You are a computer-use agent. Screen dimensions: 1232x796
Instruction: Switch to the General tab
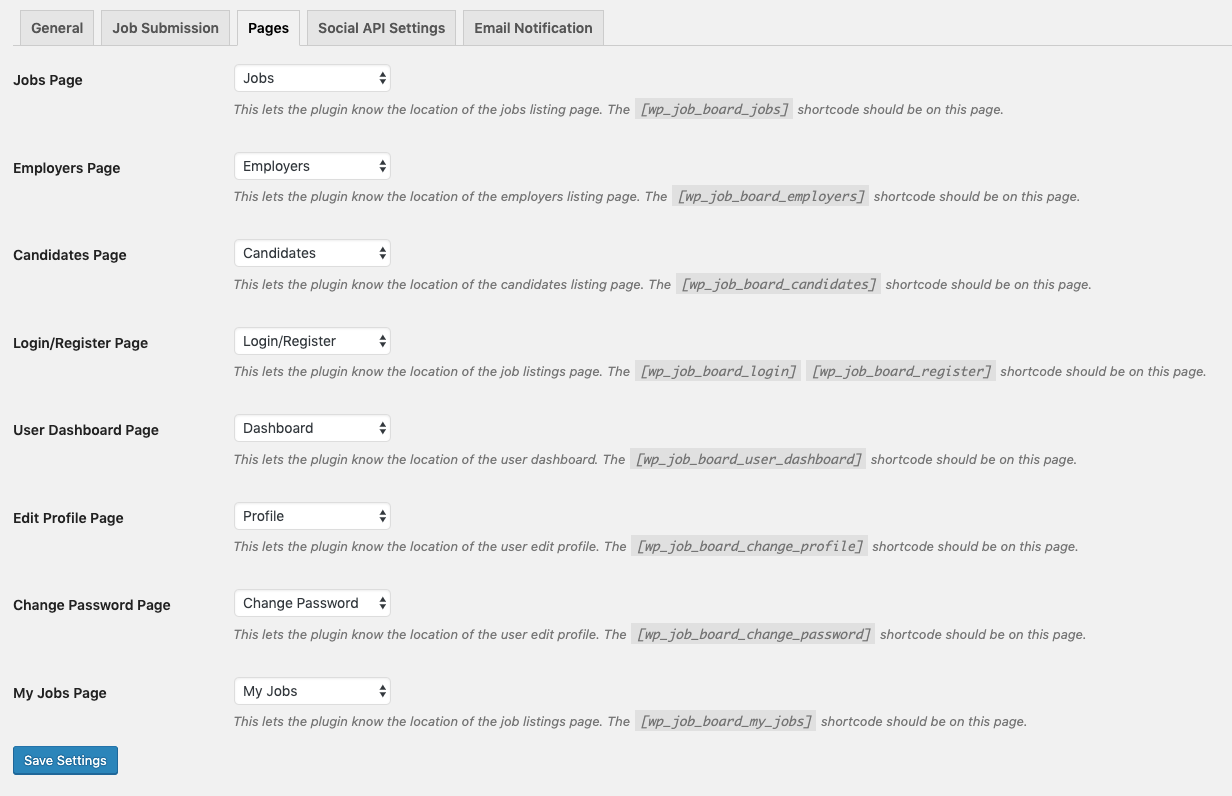coord(57,28)
